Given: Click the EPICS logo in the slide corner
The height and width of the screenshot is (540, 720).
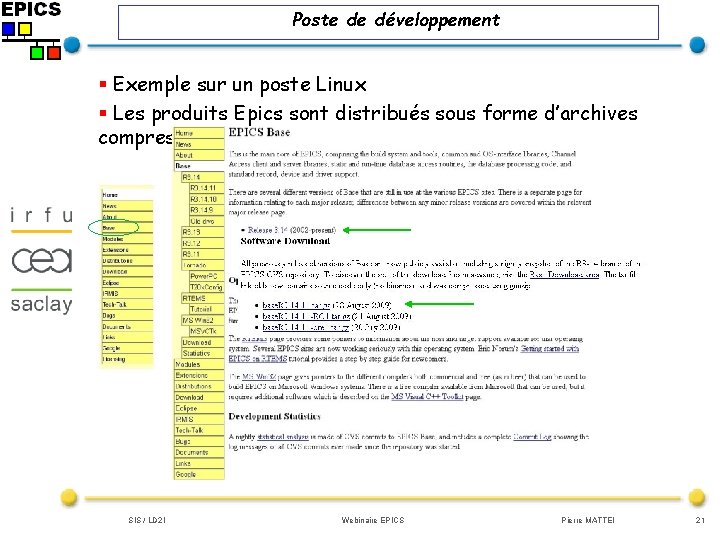Looking at the screenshot, I should point(31,30).
